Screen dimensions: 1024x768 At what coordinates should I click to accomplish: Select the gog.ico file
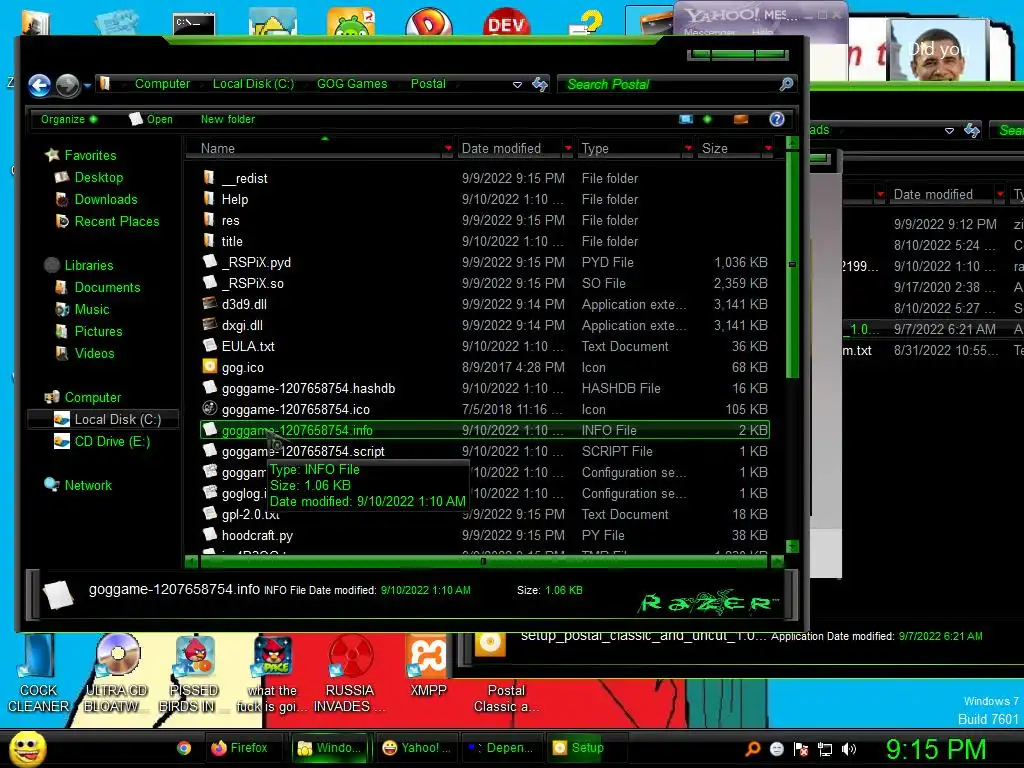484,367
